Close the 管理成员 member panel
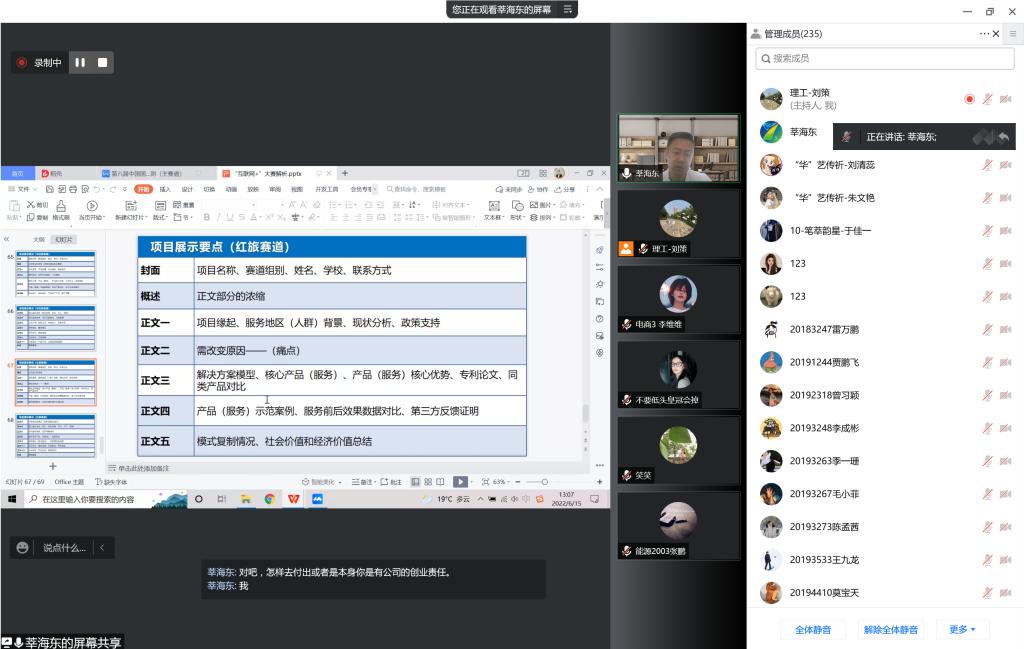1024x649 pixels. coord(996,34)
